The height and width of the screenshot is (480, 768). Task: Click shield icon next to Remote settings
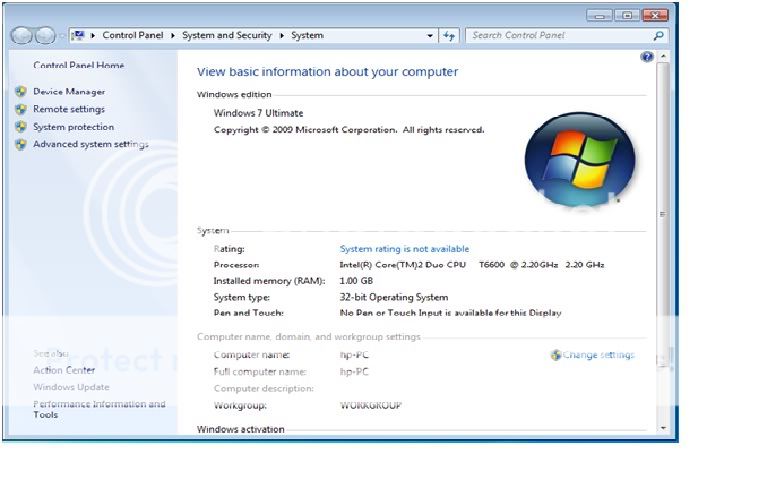pos(21,109)
